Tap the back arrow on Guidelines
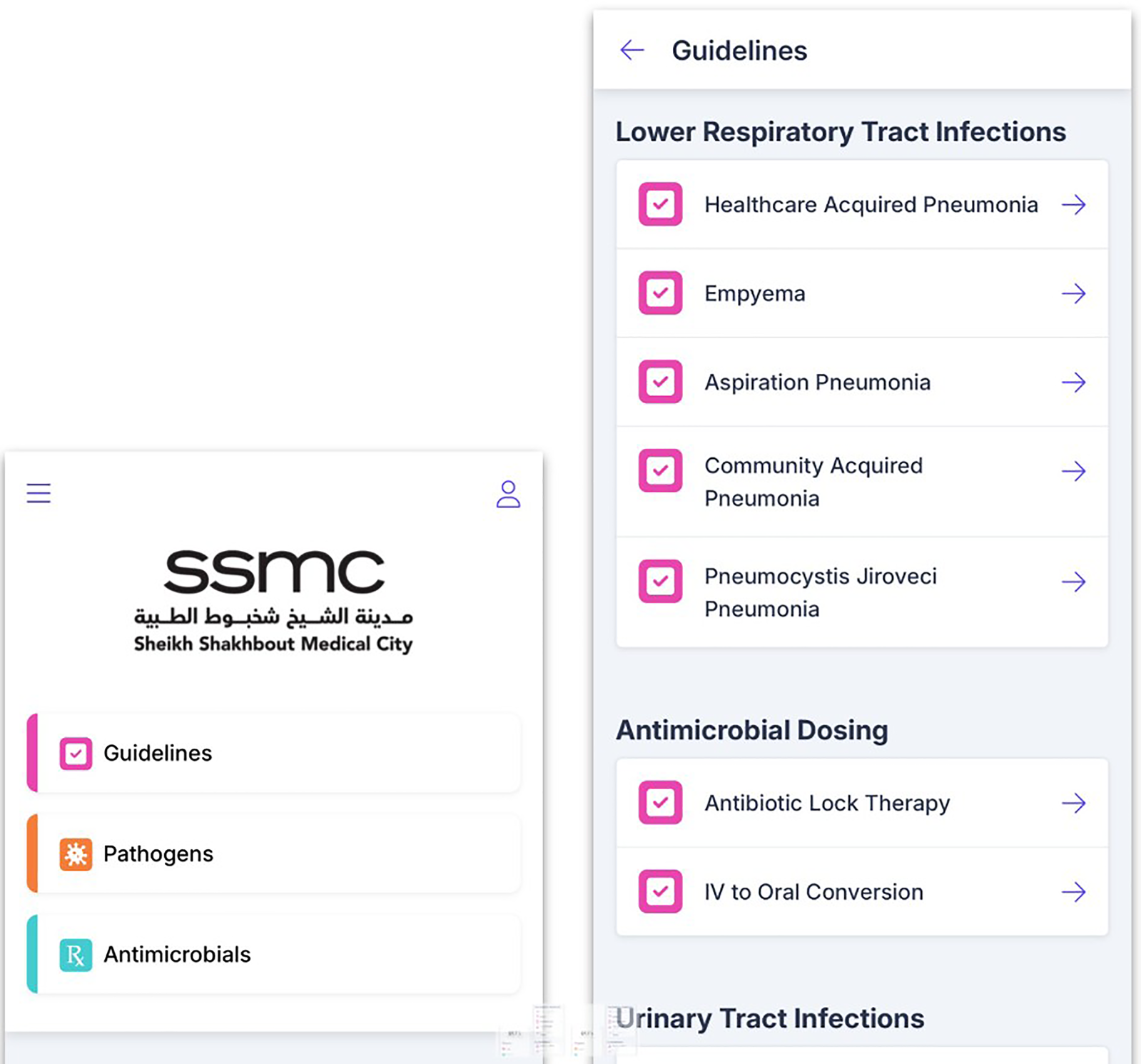 (631, 50)
